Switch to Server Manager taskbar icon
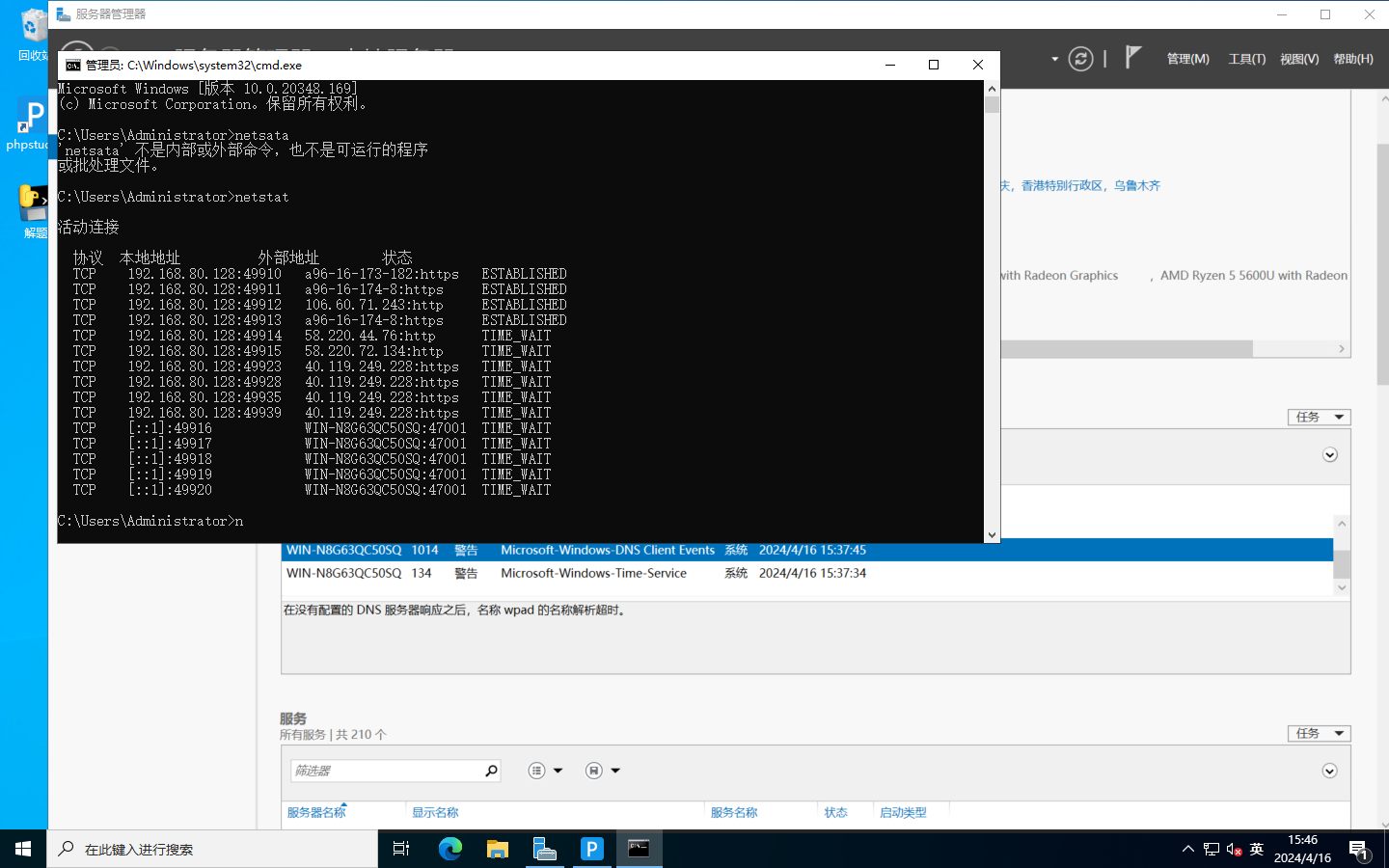The height and width of the screenshot is (868, 1389). (x=545, y=849)
